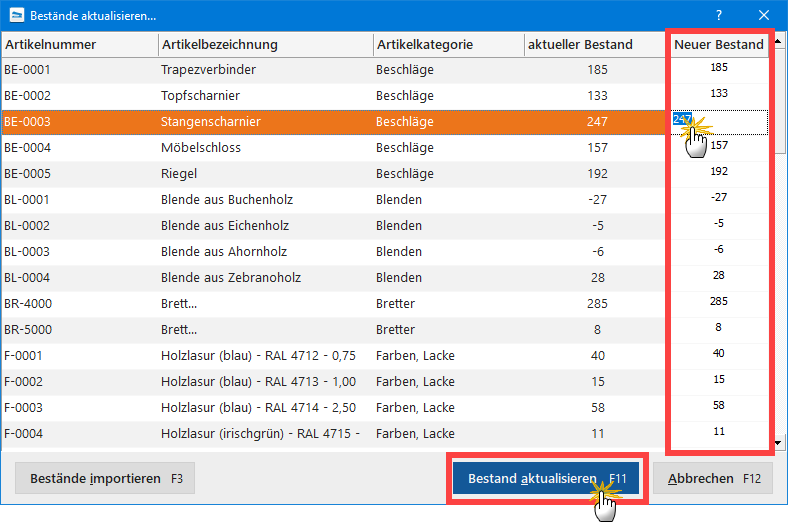This screenshot has width=788, height=524.
Task: Edit Neuer Bestand for BR-4000 Brett
Action: click(x=719, y=301)
